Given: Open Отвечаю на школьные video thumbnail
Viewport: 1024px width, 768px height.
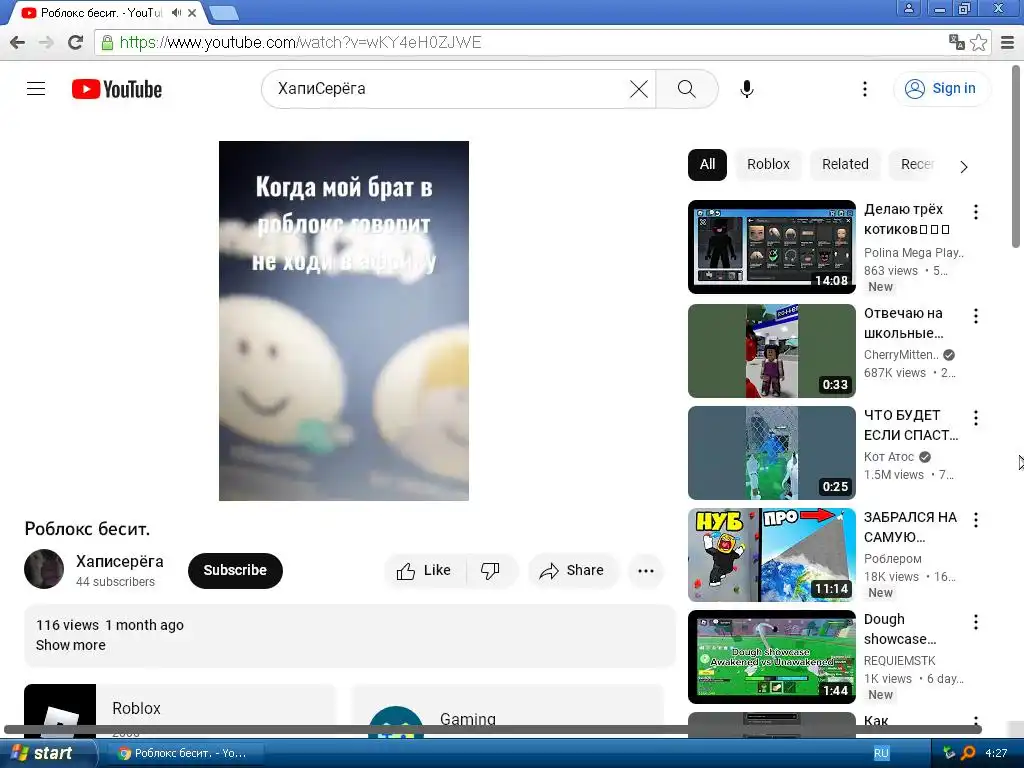Looking at the screenshot, I should coord(771,351).
